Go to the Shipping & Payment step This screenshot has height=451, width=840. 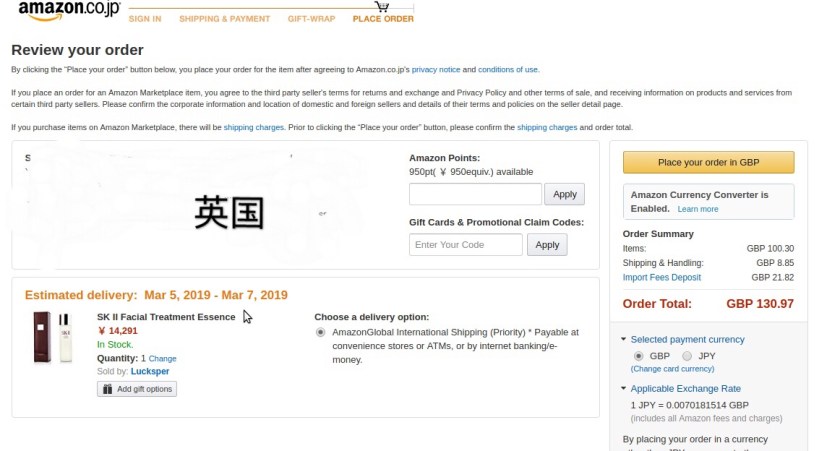tap(224, 19)
